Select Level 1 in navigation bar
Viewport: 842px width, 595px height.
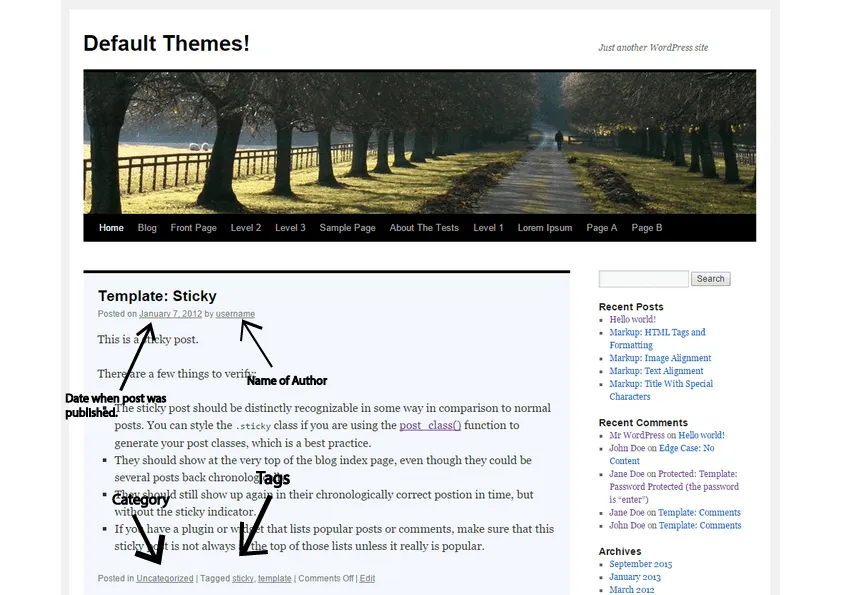(x=488, y=228)
